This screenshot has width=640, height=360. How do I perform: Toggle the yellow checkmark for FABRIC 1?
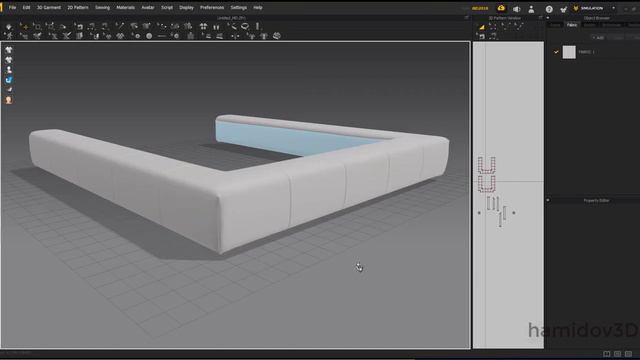click(556, 52)
